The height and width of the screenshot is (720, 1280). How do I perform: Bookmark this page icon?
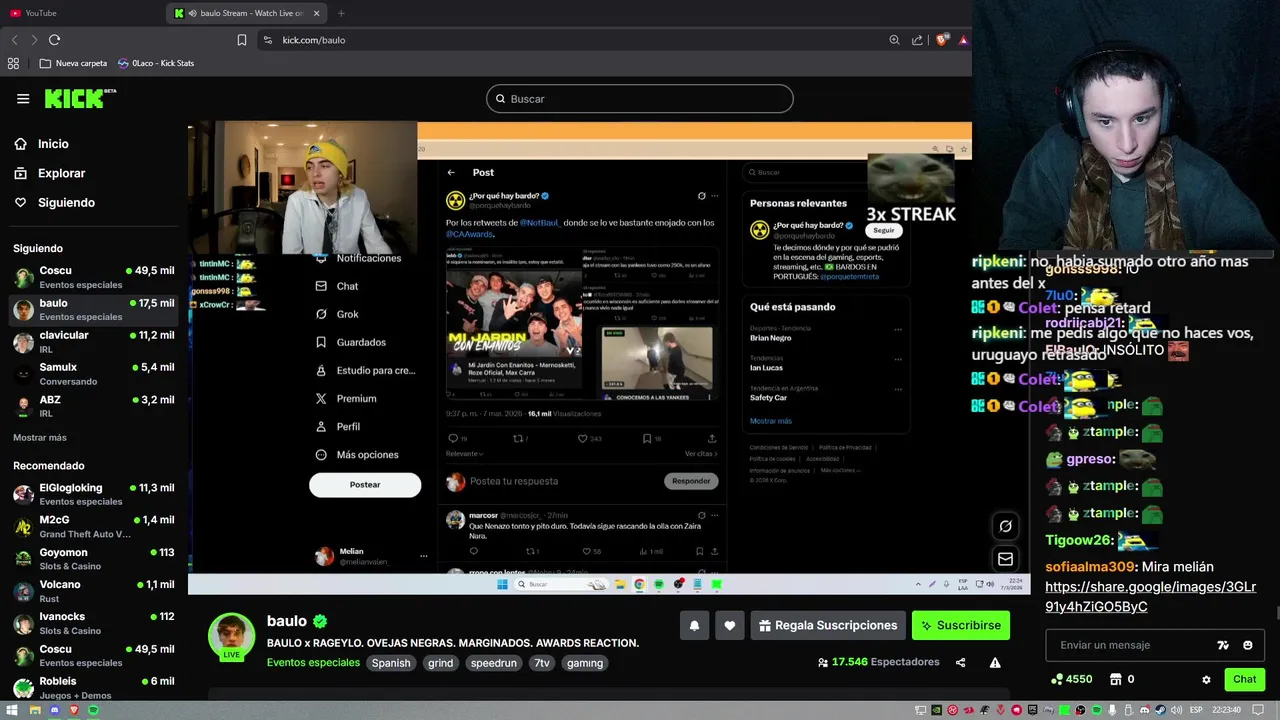(x=241, y=40)
